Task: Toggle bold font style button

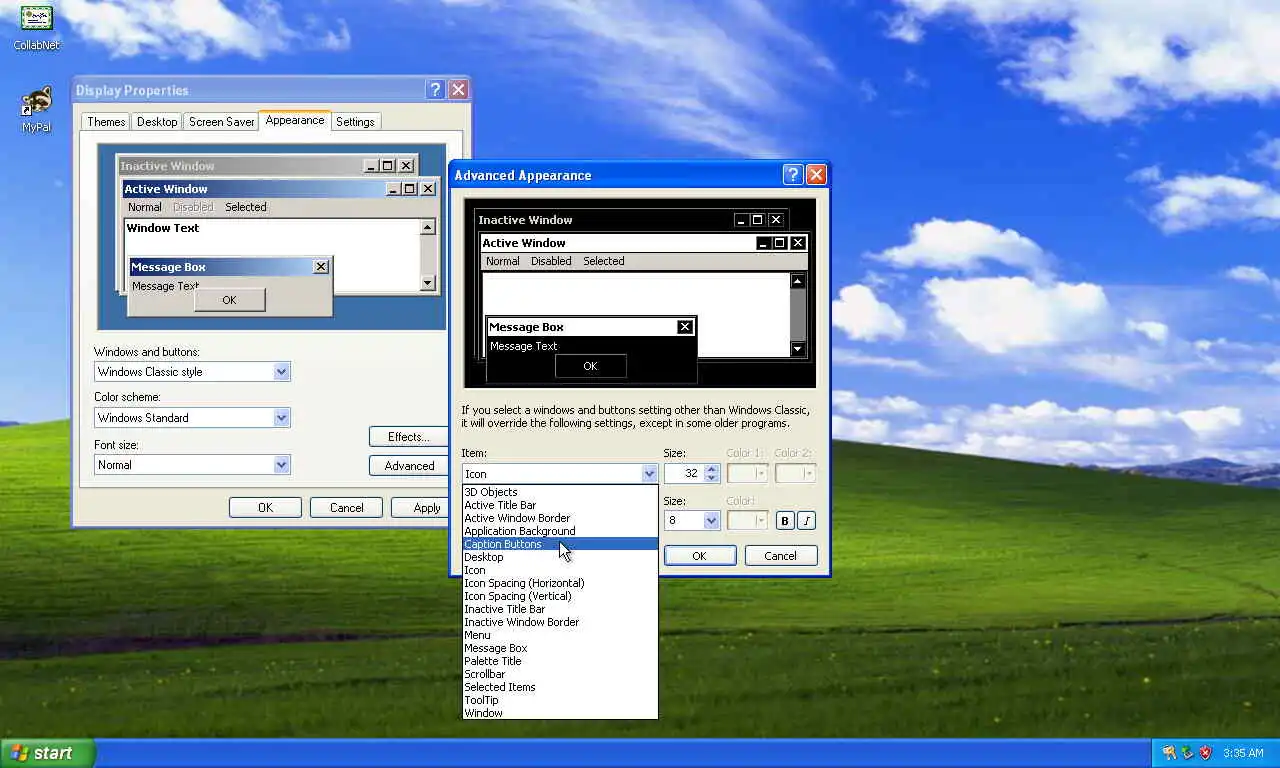Action: 785,521
